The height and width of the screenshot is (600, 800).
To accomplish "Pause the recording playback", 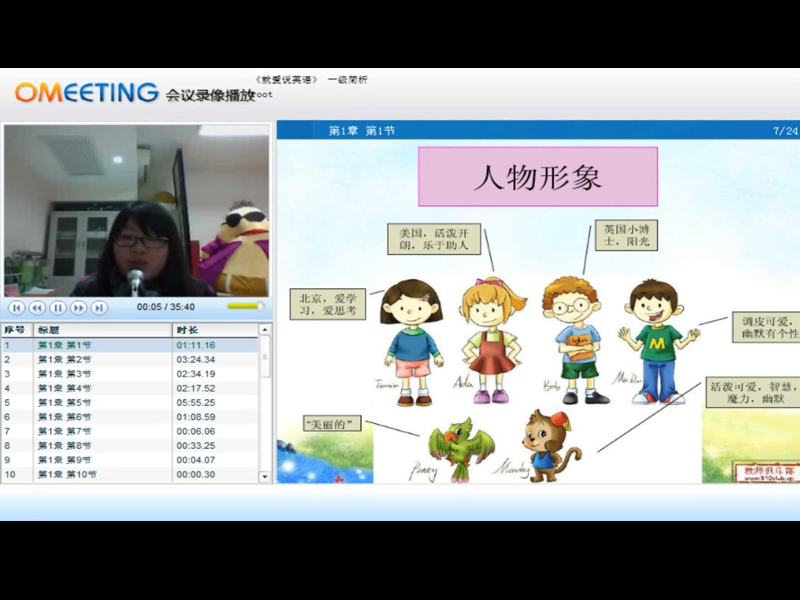I will (58, 307).
